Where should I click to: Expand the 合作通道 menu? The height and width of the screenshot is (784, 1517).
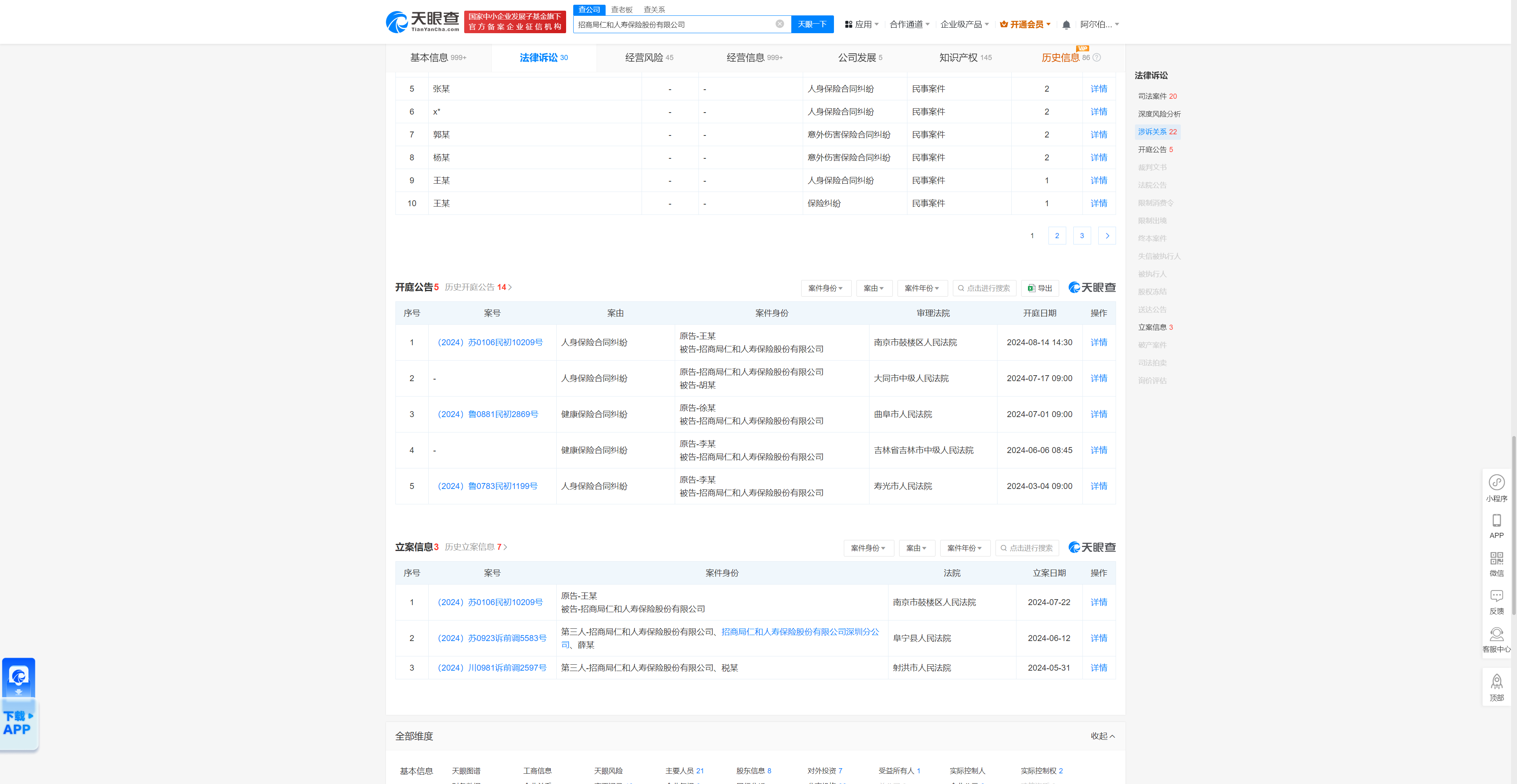(909, 25)
